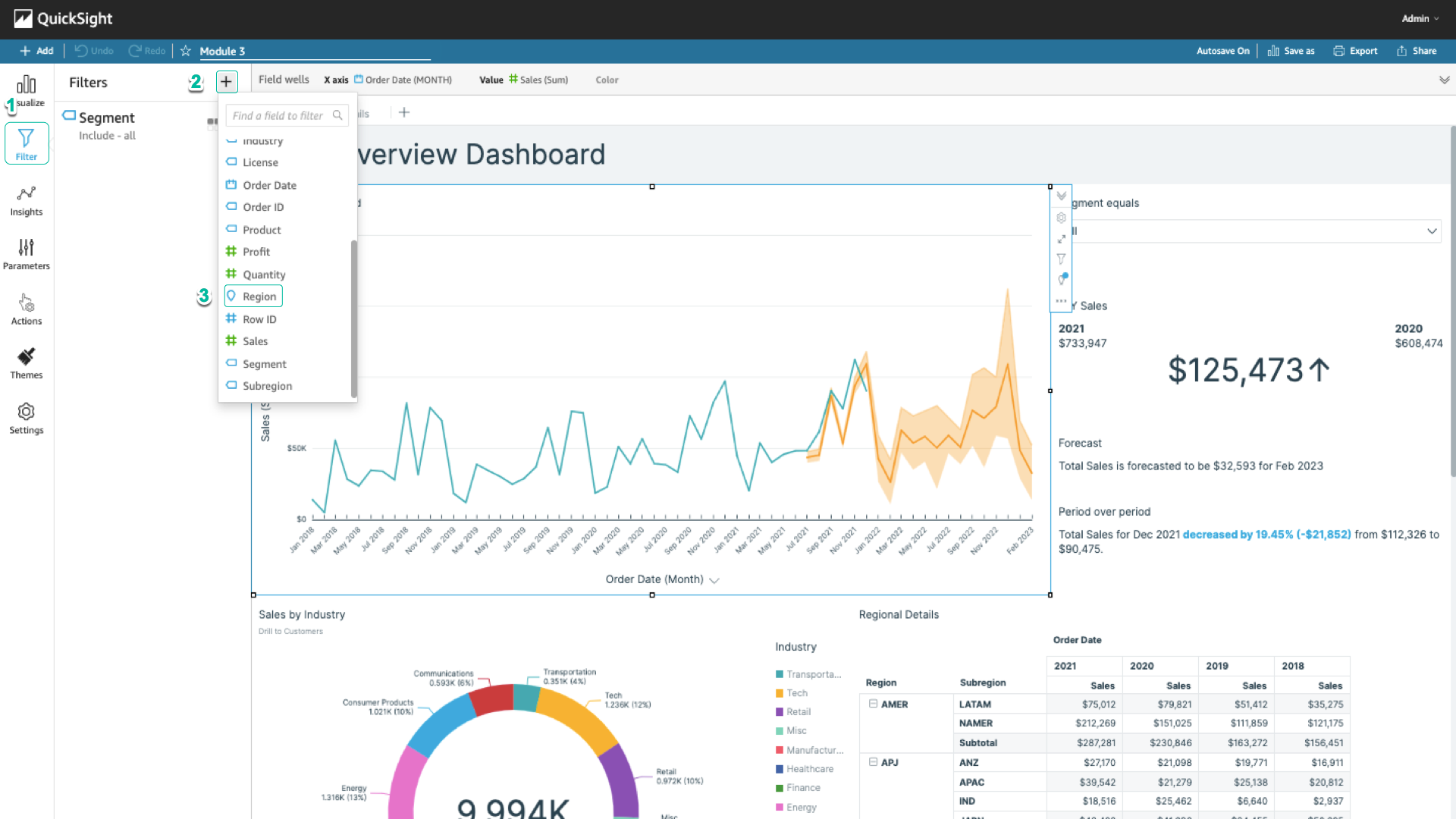The height and width of the screenshot is (819, 1456).
Task: Select Subregion field in filter list
Action: [x=267, y=386]
